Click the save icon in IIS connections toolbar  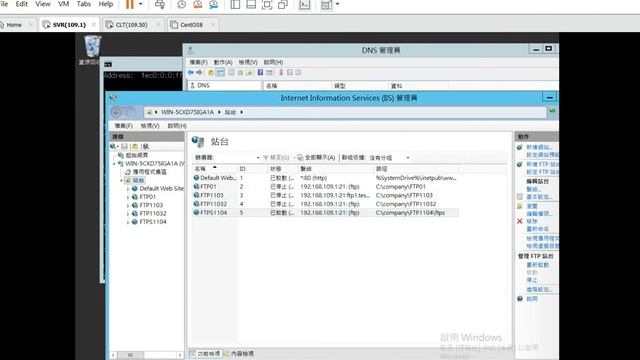(x=124, y=146)
